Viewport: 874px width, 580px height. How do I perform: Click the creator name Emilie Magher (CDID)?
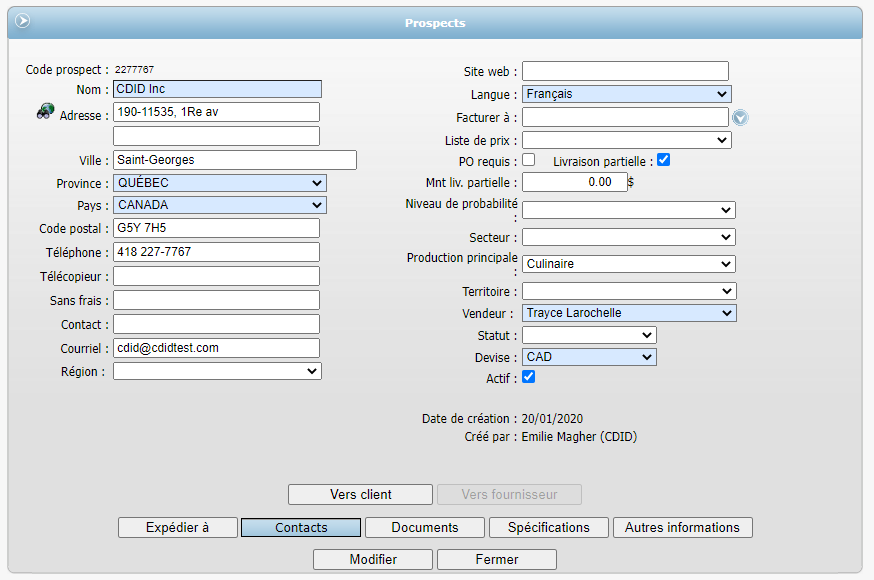pos(579,437)
